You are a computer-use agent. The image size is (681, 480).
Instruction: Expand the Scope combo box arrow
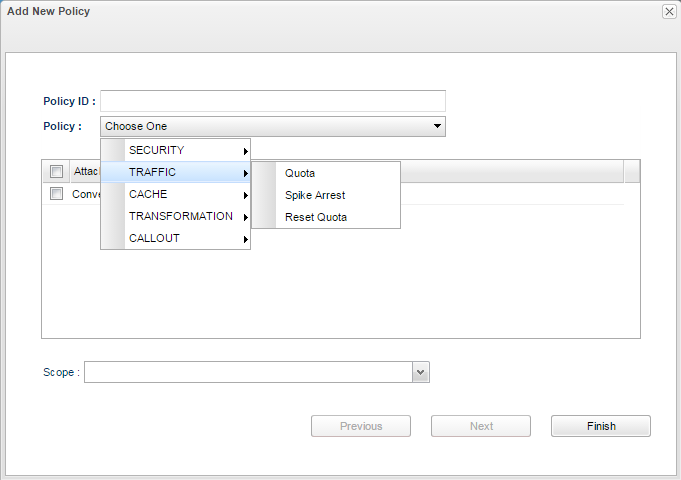(420, 372)
